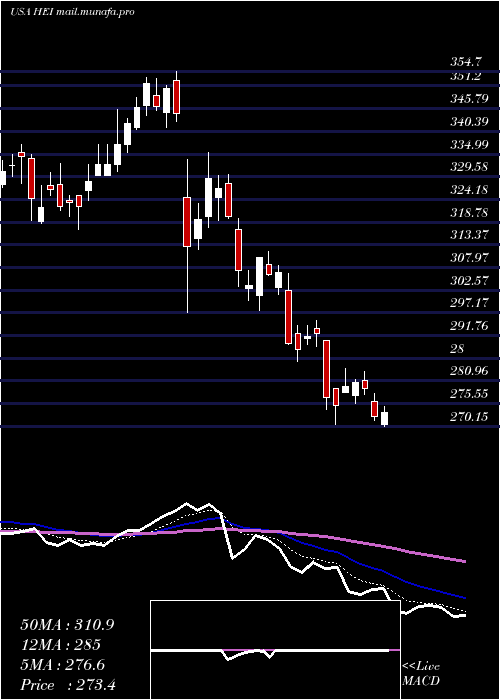
Task: Click the '<<Live MACD' label
Action: (x=421, y=674)
